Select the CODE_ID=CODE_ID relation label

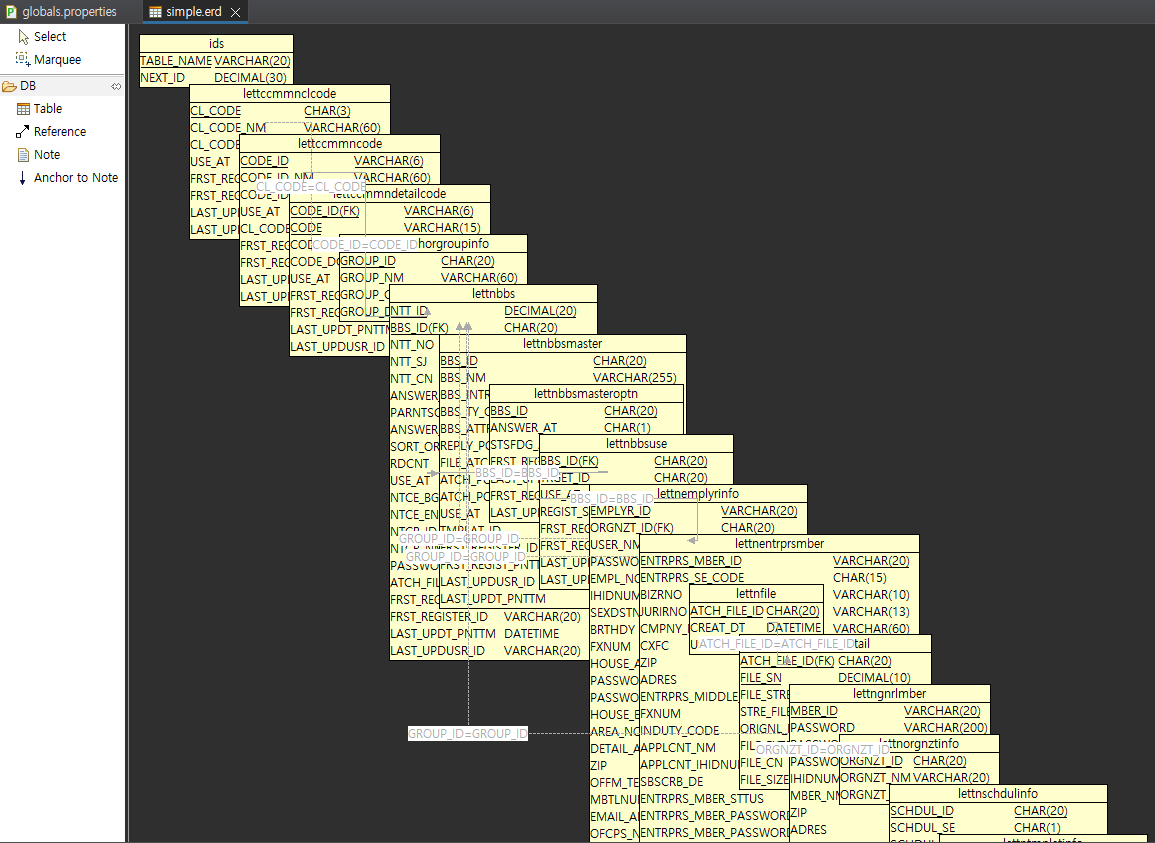(365, 245)
